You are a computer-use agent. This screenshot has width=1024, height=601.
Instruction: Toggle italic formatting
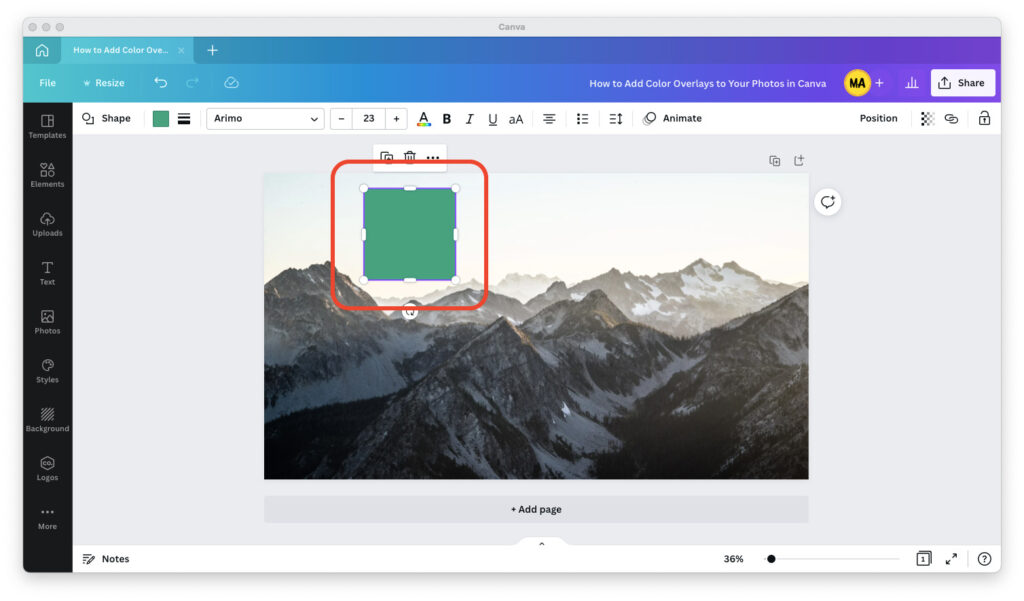pos(469,119)
